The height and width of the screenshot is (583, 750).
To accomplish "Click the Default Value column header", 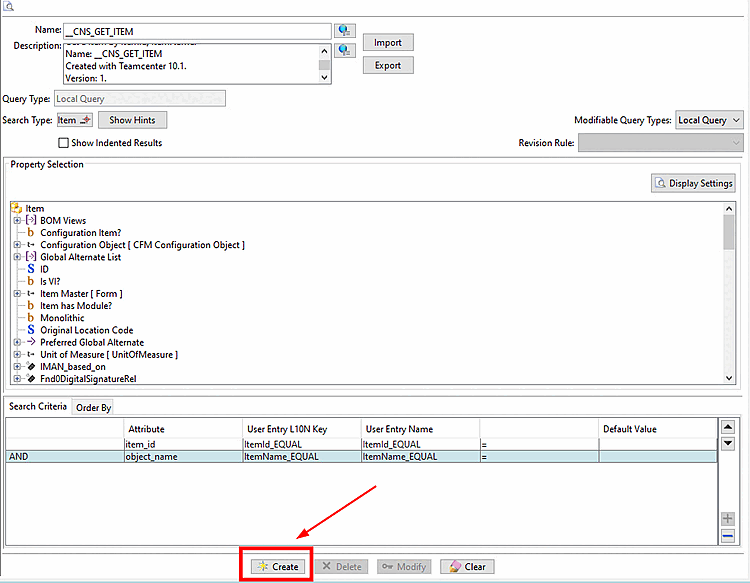I will 658,429.
